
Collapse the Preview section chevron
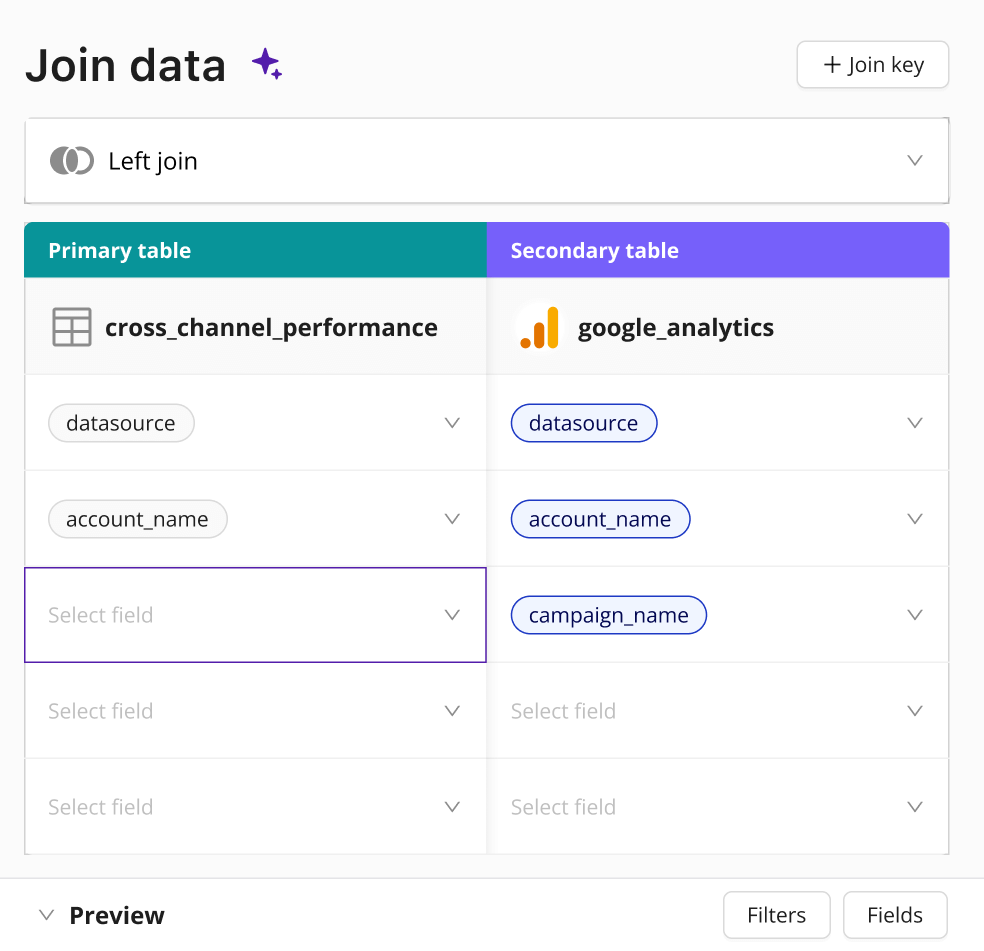(x=46, y=915)
